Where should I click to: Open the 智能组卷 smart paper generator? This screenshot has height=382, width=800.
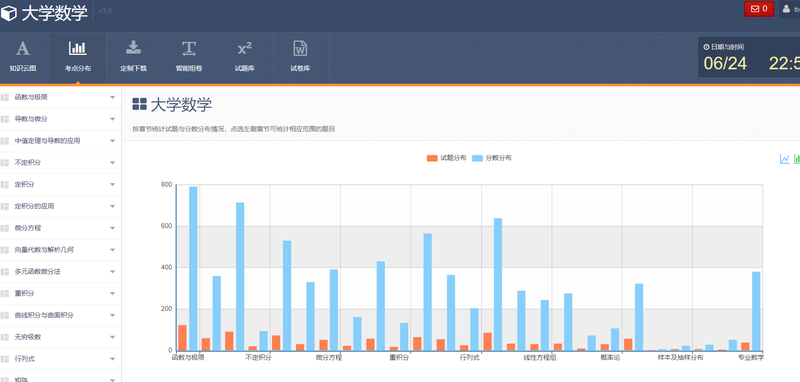point(189,58)
